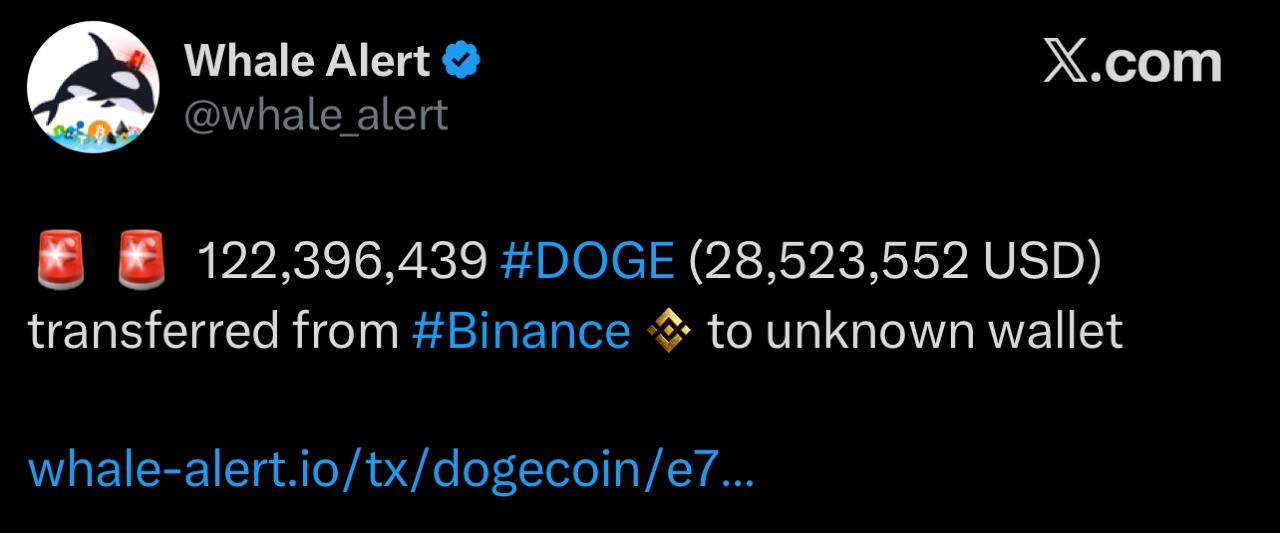Click the "to unknown wallet" text
1280x533 pixels.
point(915,331)
